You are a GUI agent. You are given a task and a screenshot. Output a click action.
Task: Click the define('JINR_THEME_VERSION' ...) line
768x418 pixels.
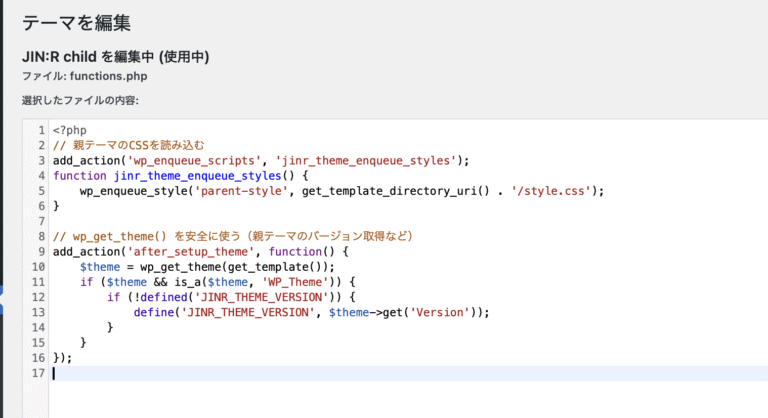coord(312,313)
